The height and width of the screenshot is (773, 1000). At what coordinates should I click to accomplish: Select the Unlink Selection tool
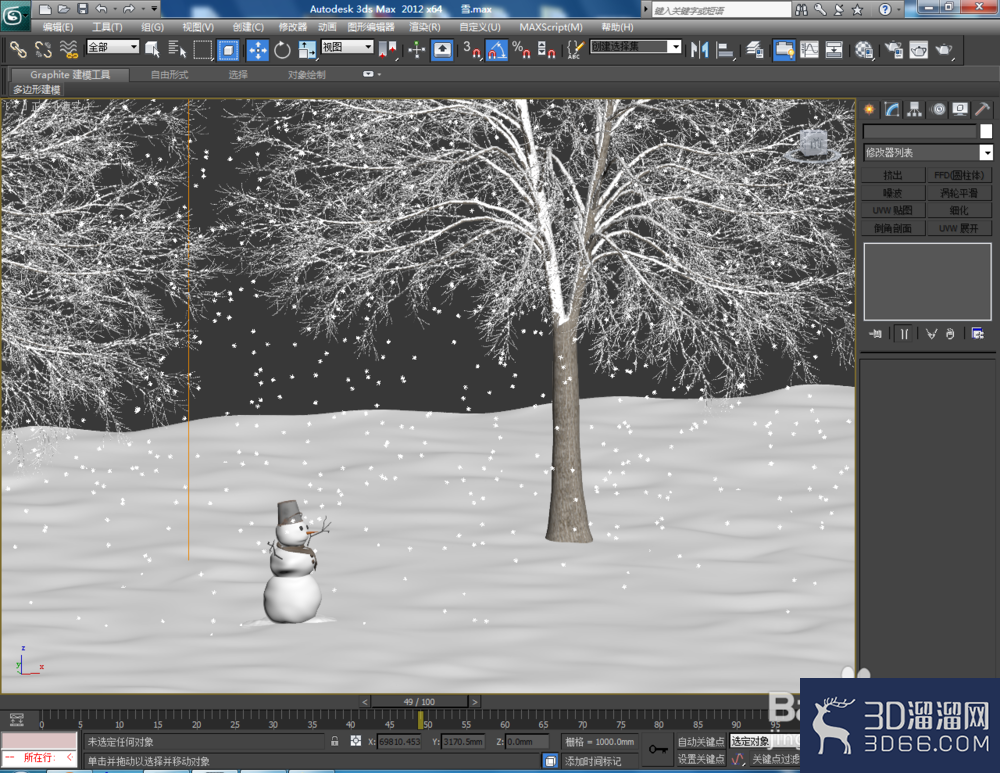43,50
